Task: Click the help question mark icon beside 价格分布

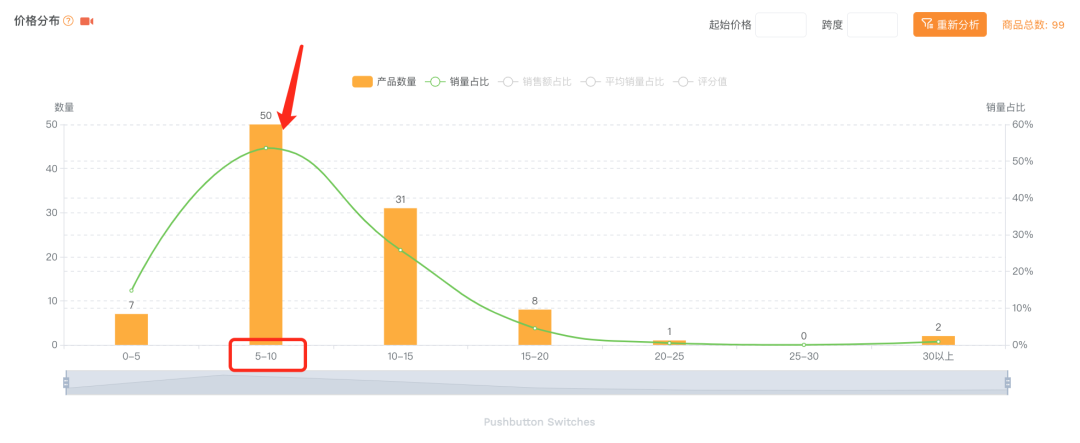Action: [x=68, y=21]
